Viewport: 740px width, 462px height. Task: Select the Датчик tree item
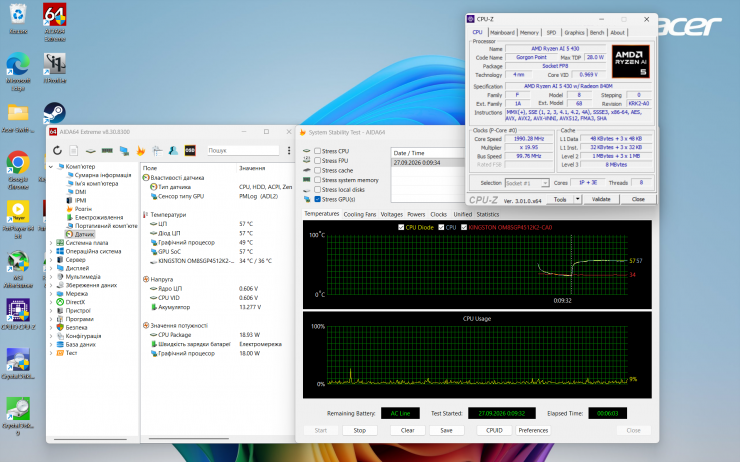(x=84, y=235)
